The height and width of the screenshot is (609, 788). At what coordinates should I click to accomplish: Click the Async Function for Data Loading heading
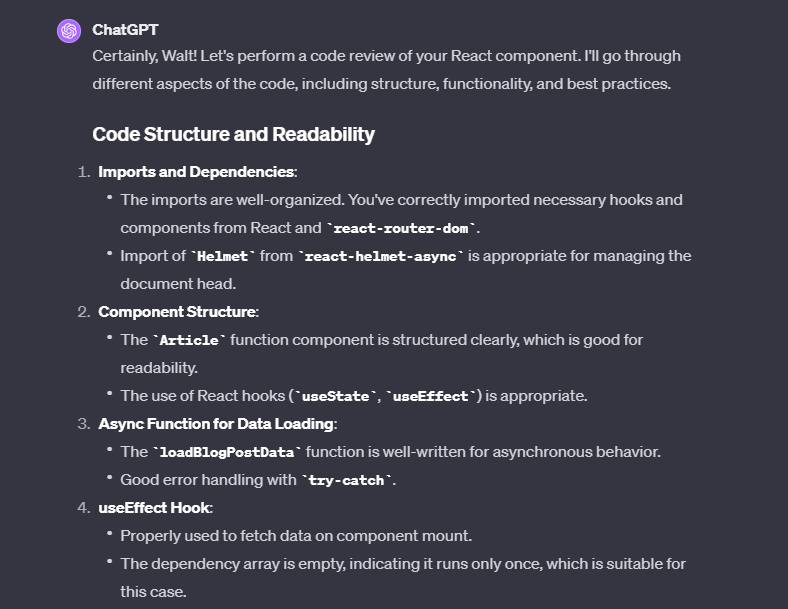click(218, 424)
